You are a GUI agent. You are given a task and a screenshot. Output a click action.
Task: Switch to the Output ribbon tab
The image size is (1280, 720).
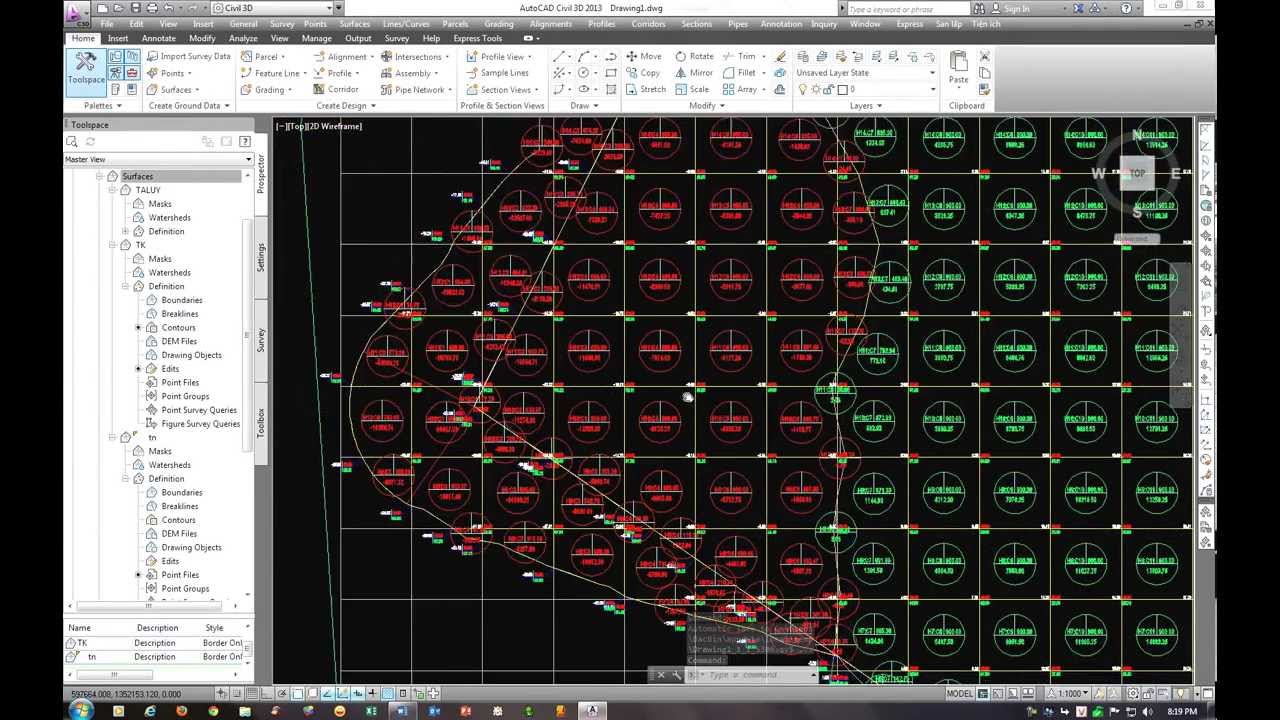pyautogui.click(x=357, y=39)
